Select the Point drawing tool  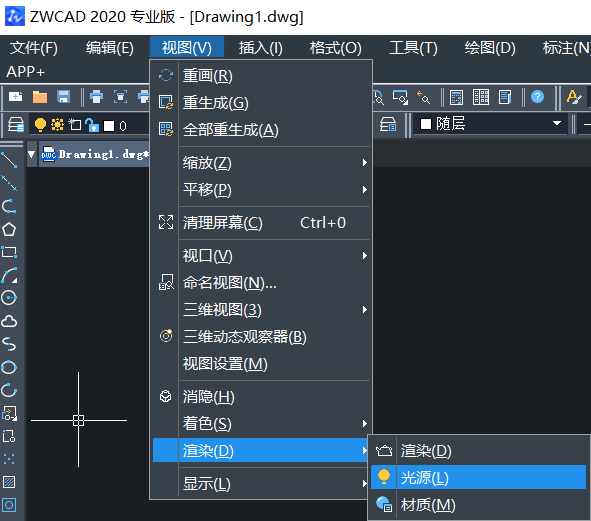coord(9,459)
